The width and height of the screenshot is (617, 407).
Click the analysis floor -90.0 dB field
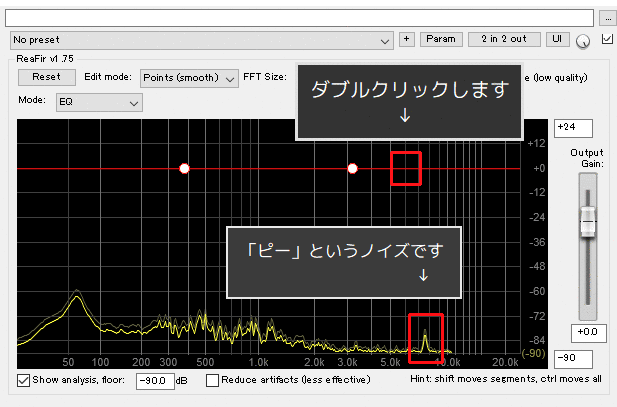tap(154, 380)
